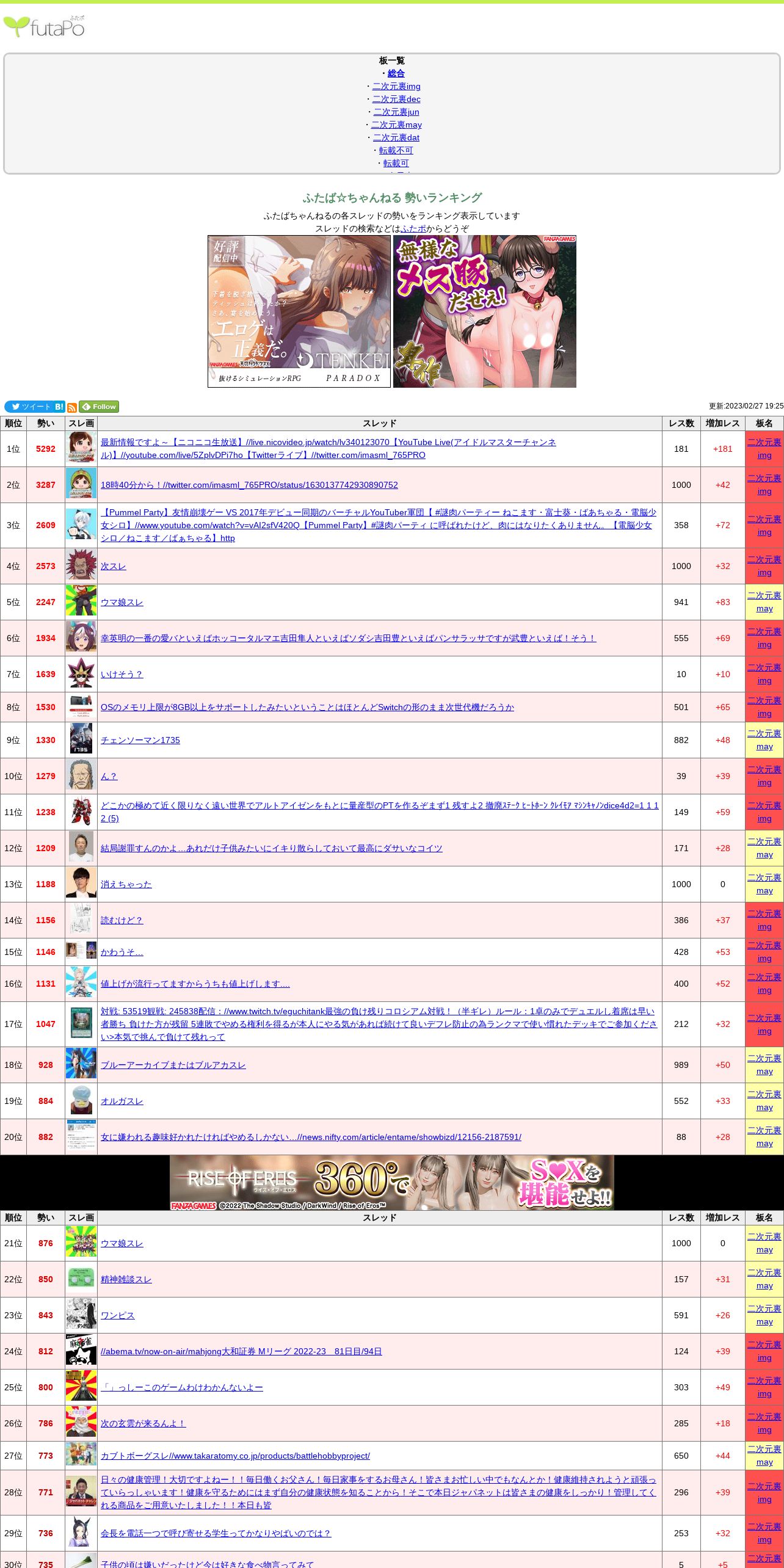Viewport: 784px width, 1568px height.
Task: Choose 二次元裏jun in the board list
Action: [x=396, y=112]
